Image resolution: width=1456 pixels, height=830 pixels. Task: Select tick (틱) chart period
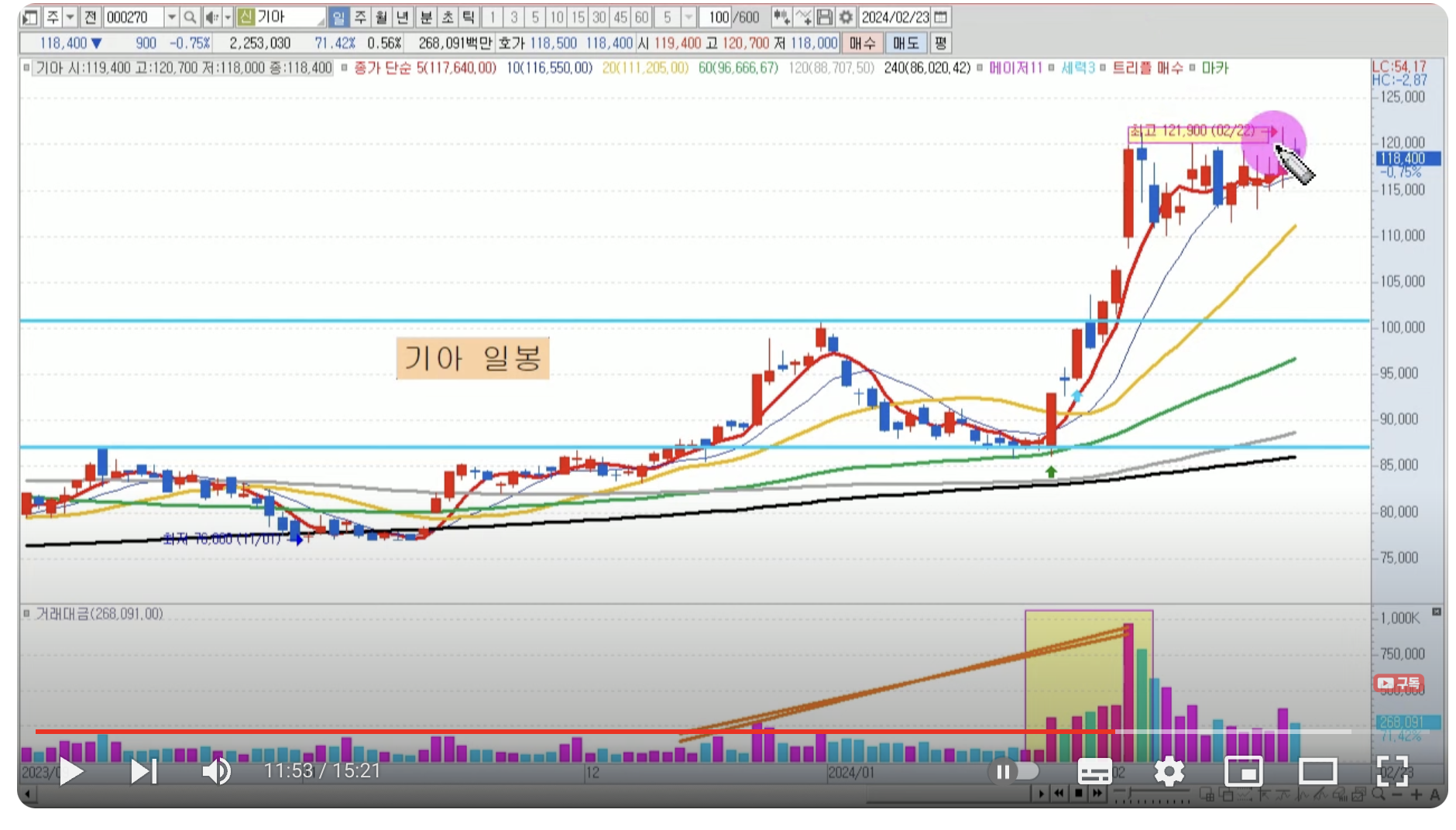tap(469, 17)
